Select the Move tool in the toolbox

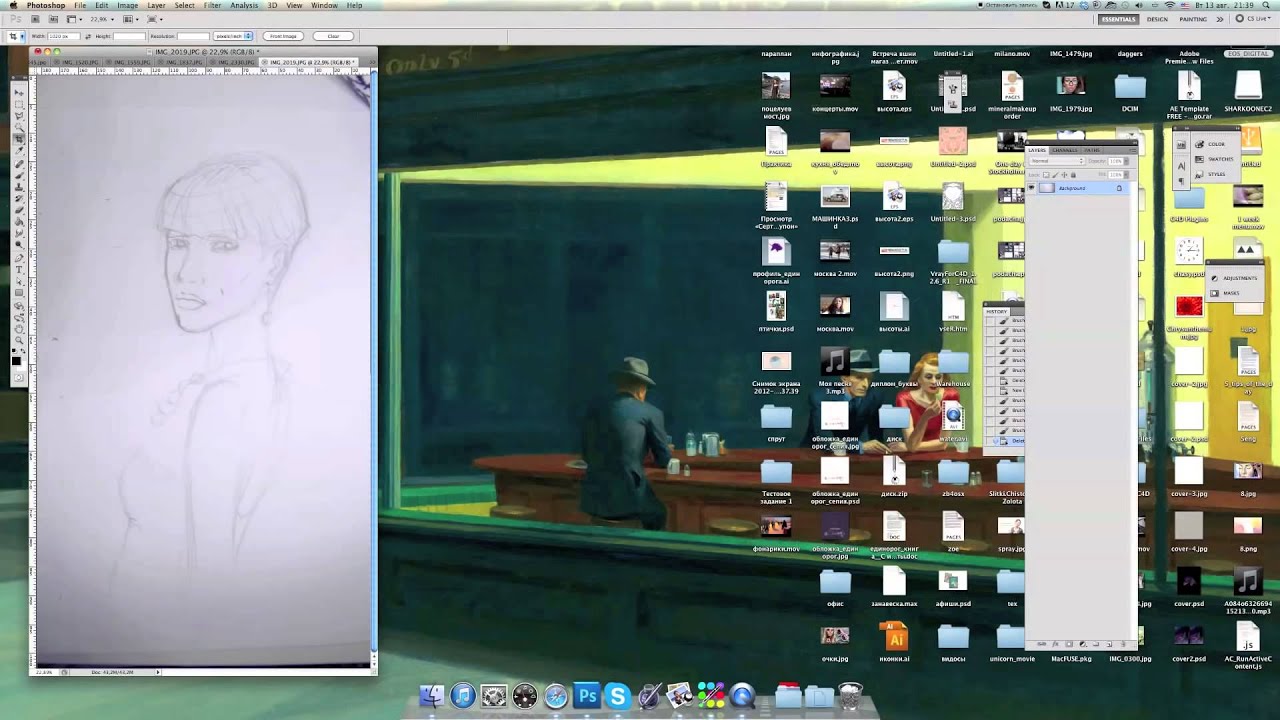click(19, 93)
